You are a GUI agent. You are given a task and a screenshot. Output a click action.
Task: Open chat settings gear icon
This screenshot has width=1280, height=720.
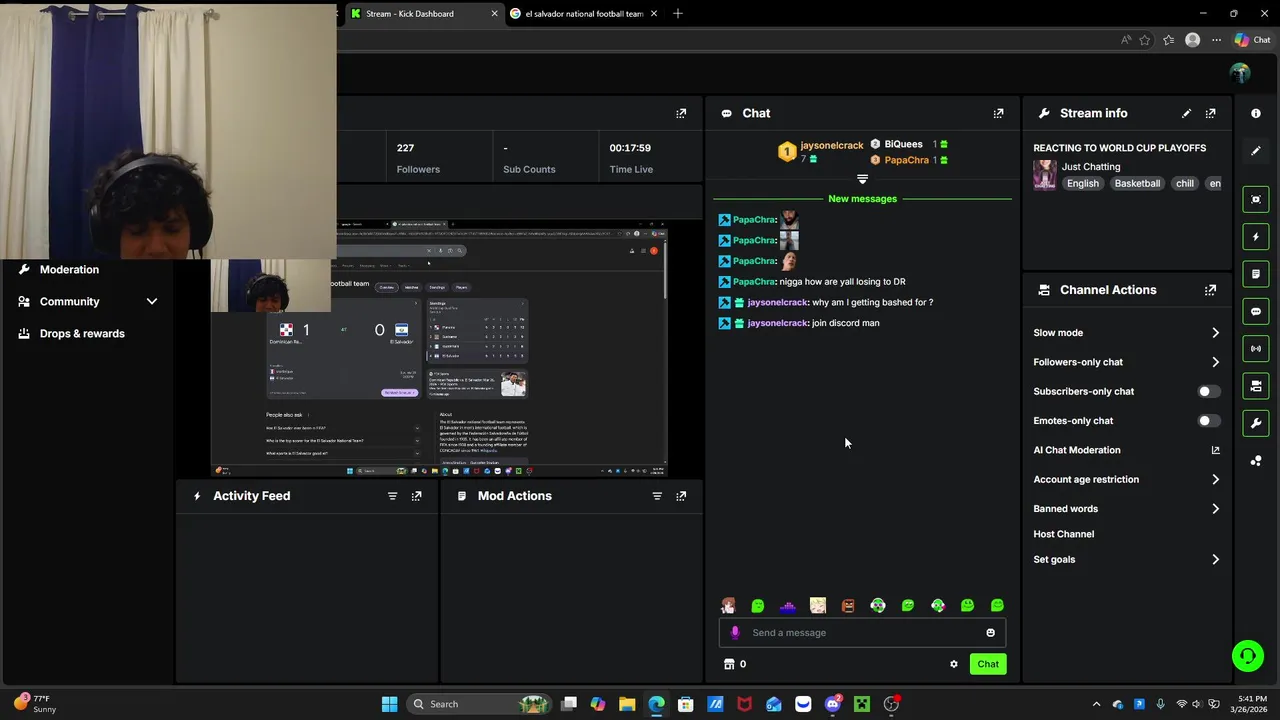click(954, 664)
